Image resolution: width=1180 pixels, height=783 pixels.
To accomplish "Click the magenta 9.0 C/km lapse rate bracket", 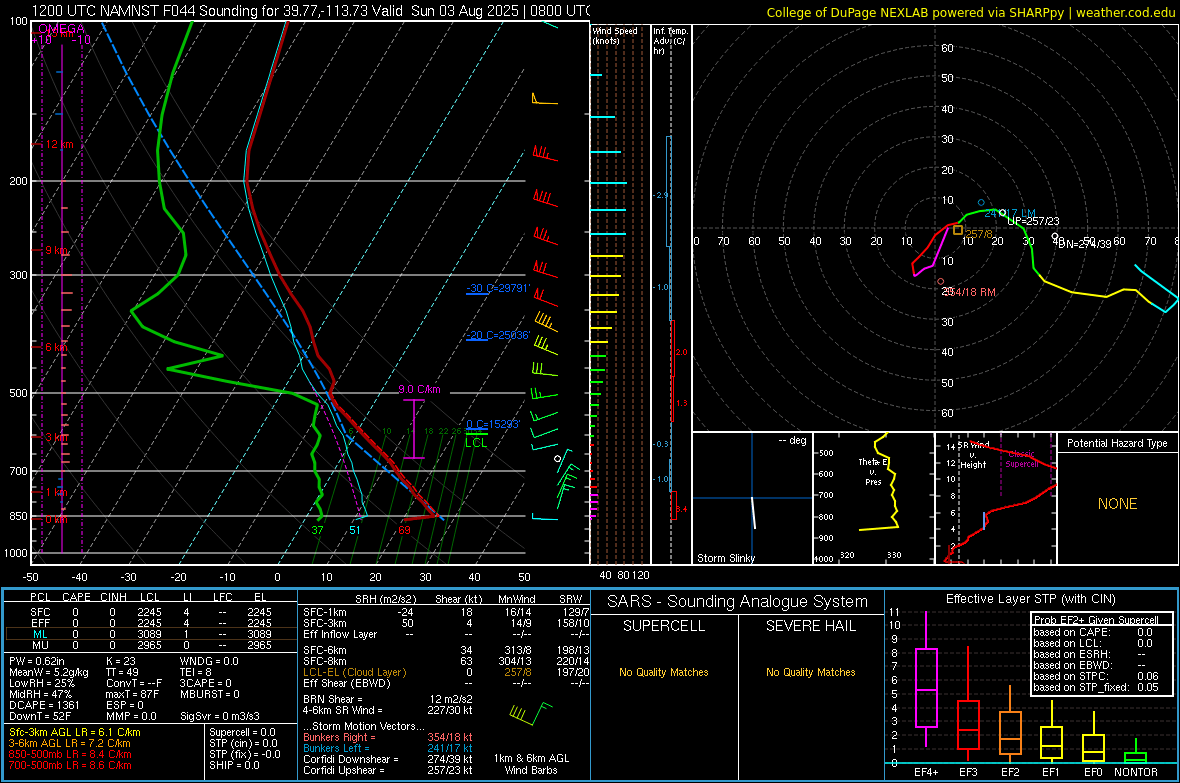I will click(413, 428).
